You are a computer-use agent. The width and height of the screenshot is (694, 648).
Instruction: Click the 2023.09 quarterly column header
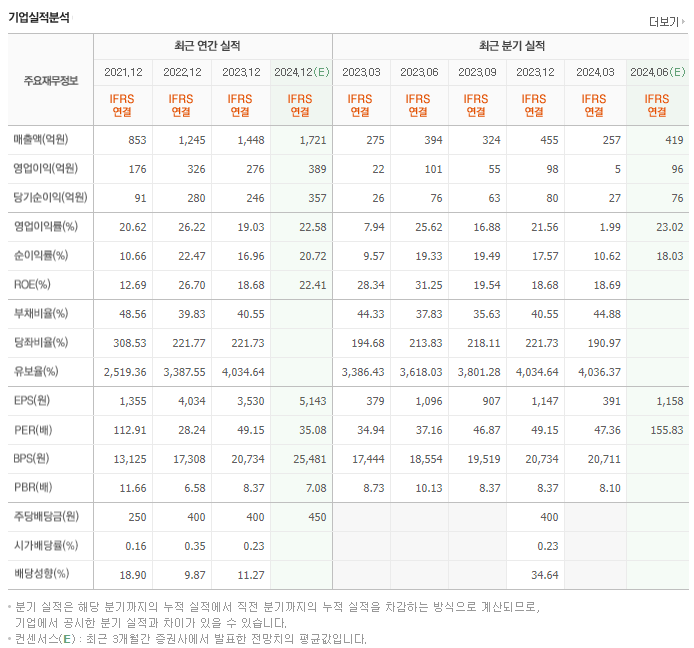477,72
